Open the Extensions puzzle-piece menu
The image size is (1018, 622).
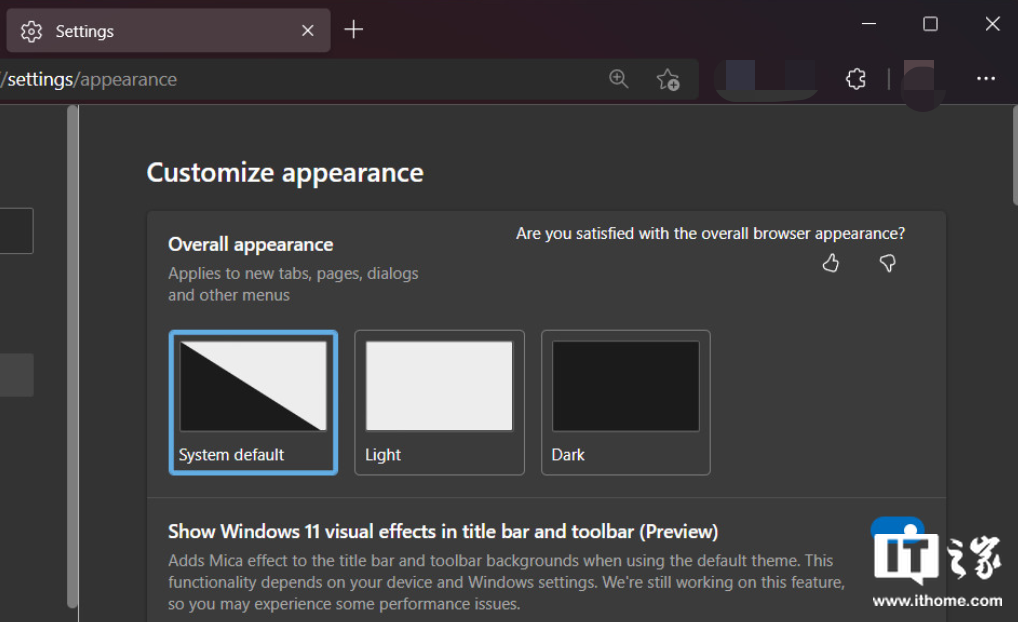tap(856, 79)
